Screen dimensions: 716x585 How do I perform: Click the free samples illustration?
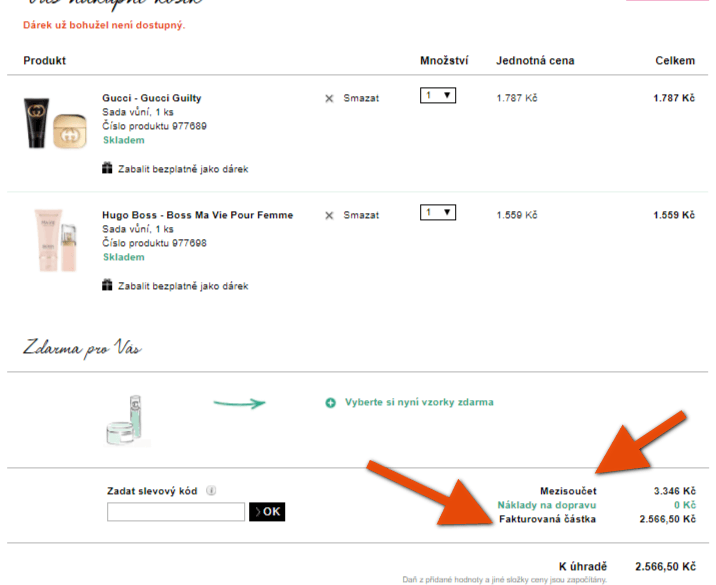click(x=126, y=420)
